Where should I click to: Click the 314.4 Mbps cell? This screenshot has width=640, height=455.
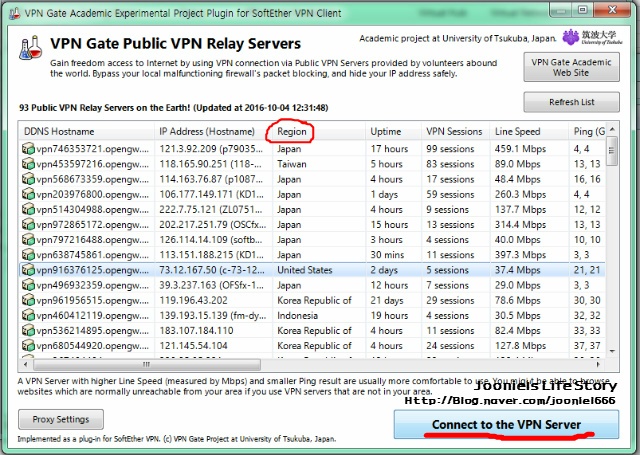[520, 224]
